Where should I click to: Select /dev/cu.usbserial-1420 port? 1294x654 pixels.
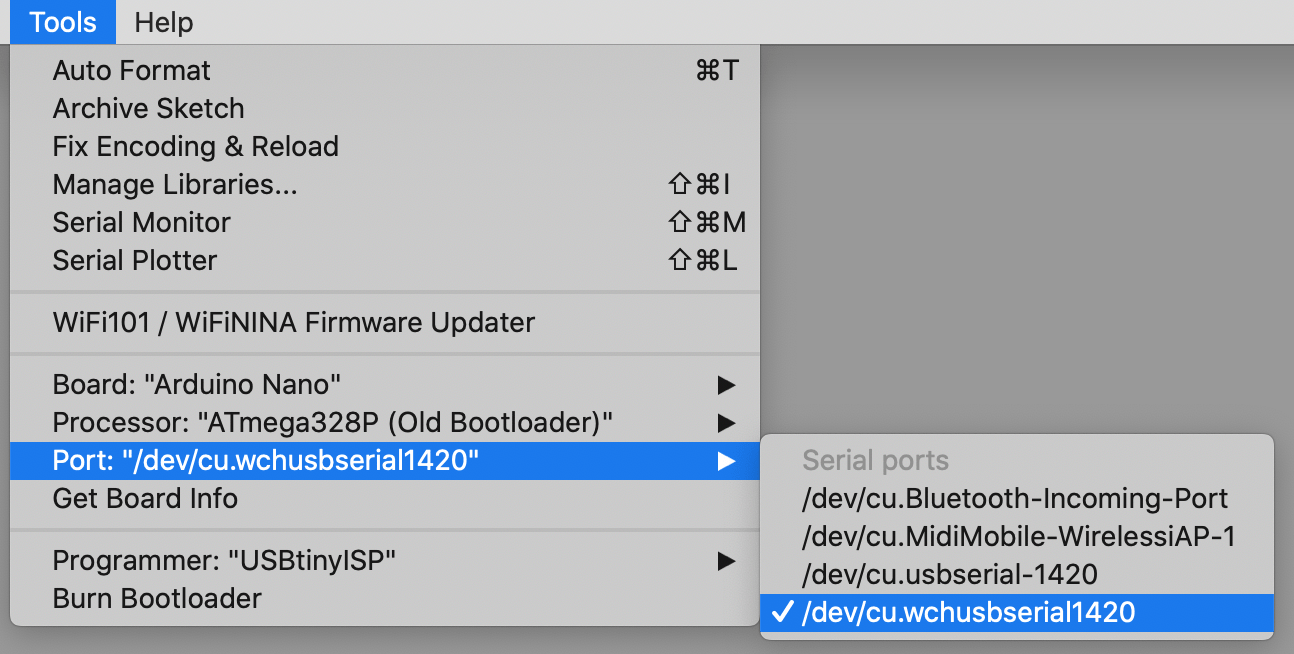coord(1017,575)
